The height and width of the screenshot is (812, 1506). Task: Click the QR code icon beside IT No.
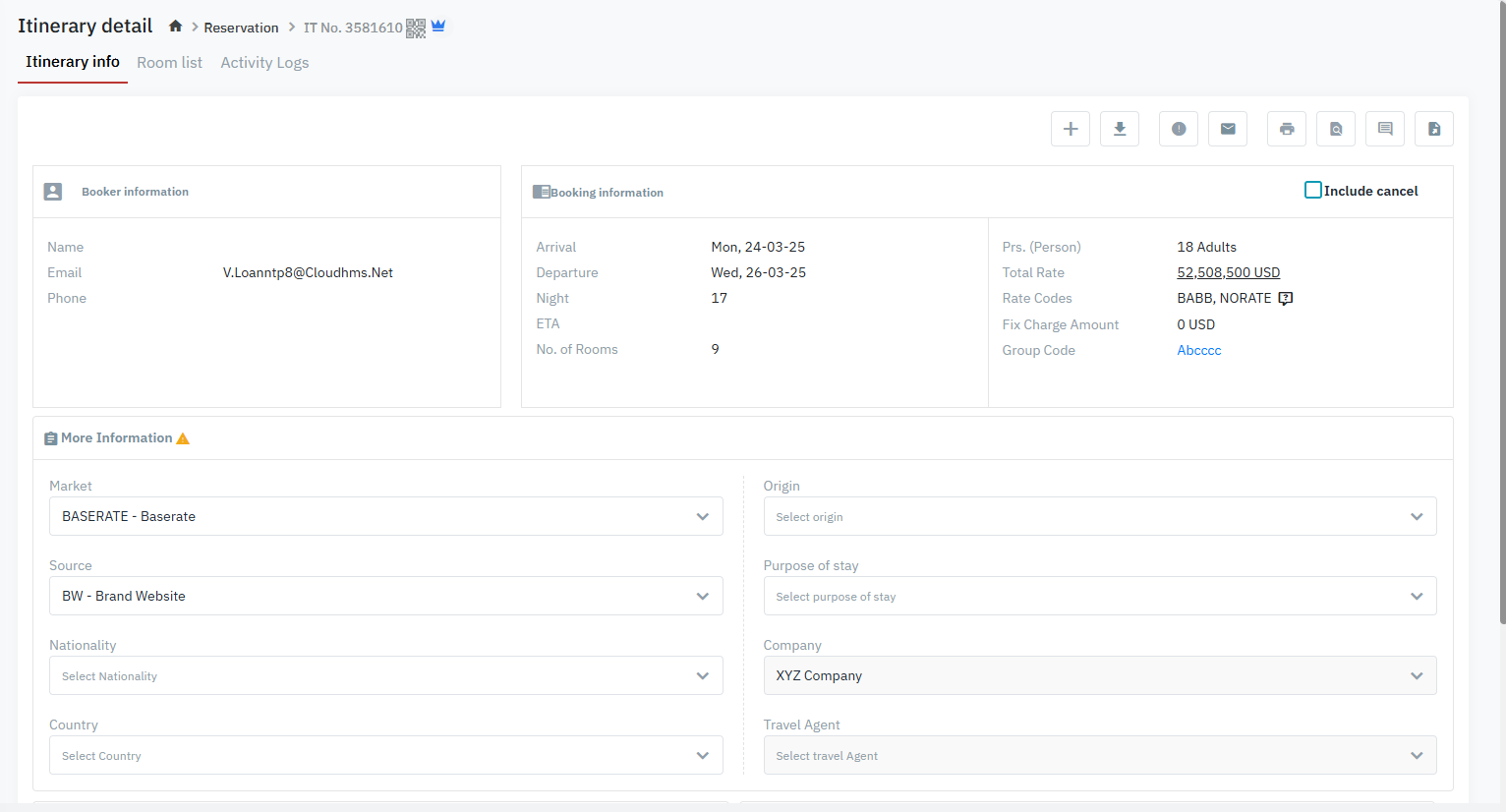click(416, 28)
